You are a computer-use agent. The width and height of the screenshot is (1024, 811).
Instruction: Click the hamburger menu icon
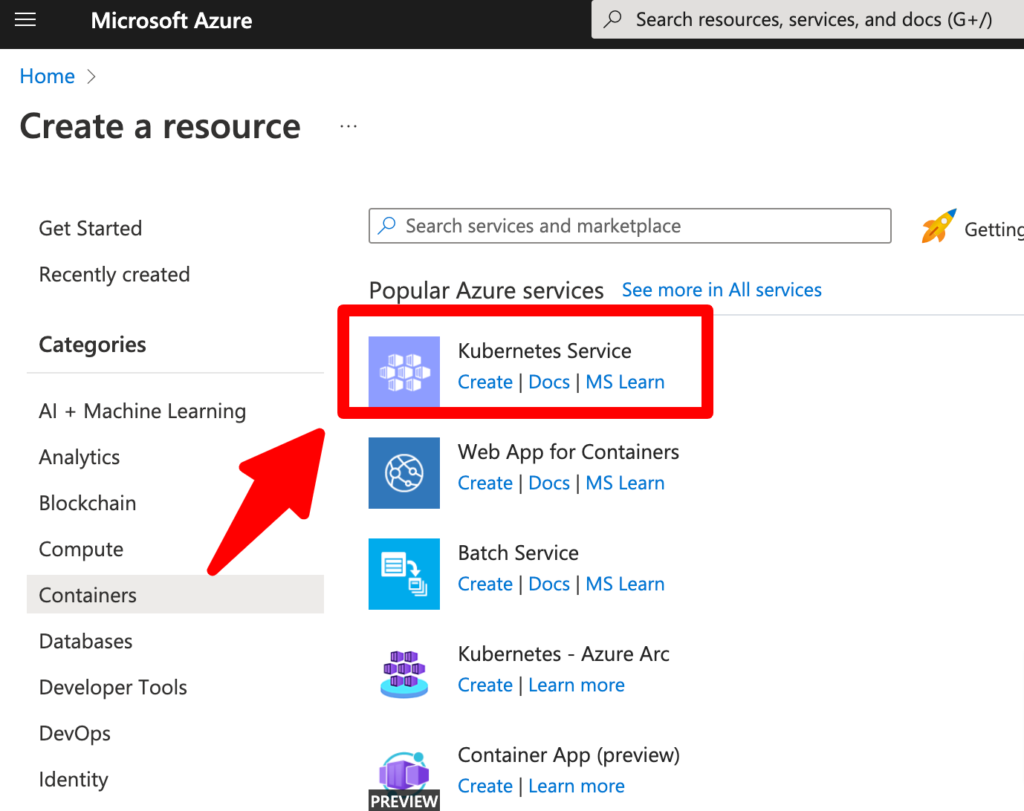[25, 19]
